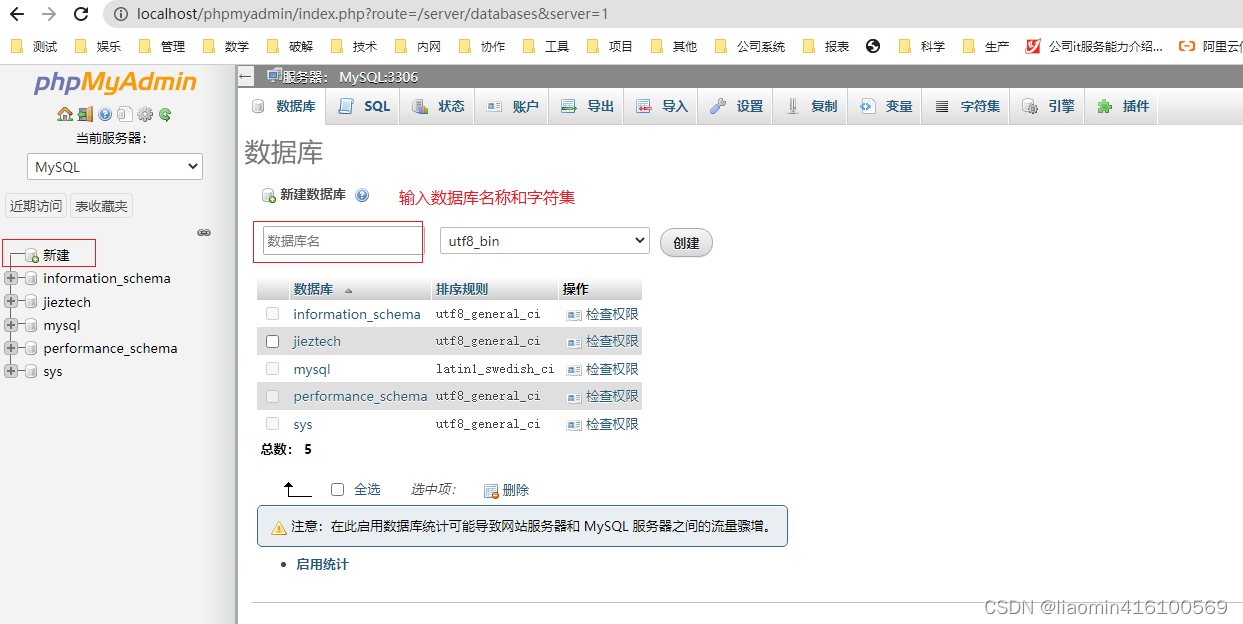Click the browser back arrow
This screenshot has height=624, width=1243.
(x=17, y=14)
